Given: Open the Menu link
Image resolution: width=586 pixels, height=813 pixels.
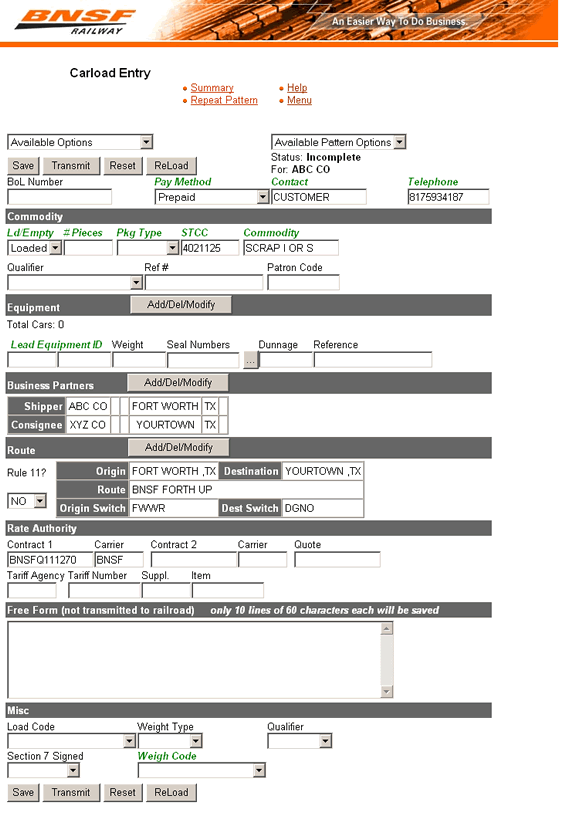Looking at the screenshot, I should (x=299, y=100).
